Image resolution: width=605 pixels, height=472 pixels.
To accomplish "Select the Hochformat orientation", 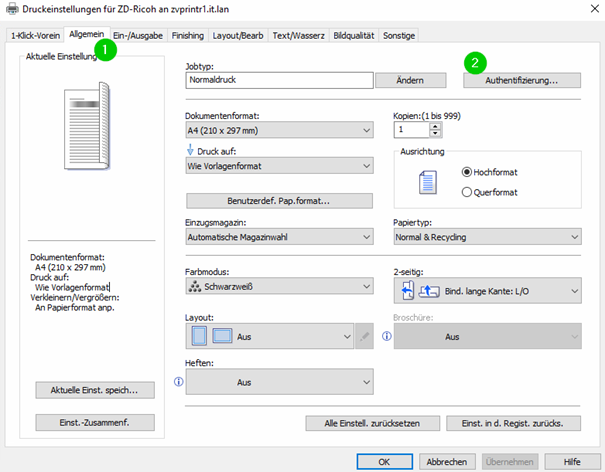I will [x=467, y=171].
